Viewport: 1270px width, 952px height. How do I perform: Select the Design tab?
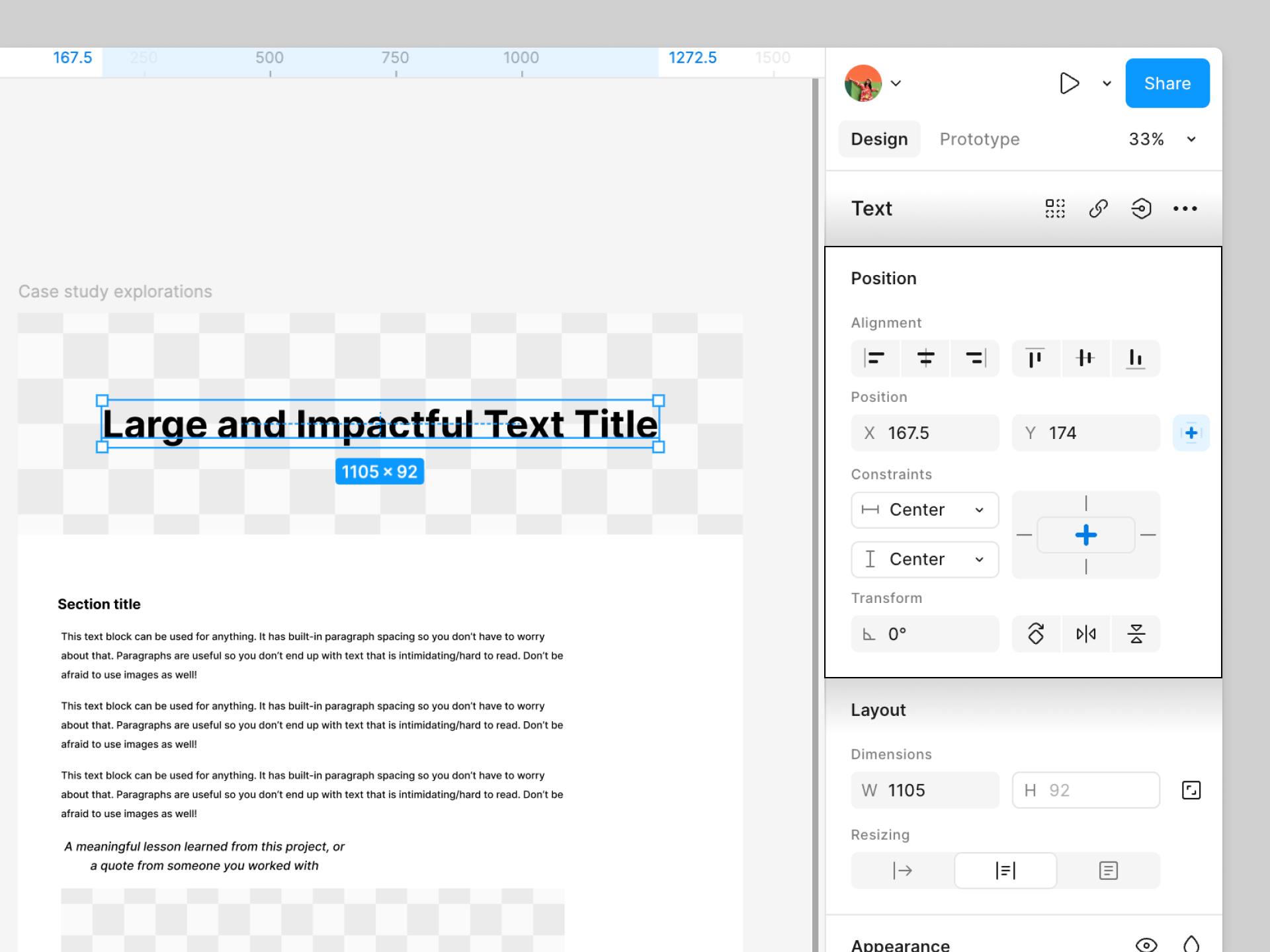tap(879, 139)
